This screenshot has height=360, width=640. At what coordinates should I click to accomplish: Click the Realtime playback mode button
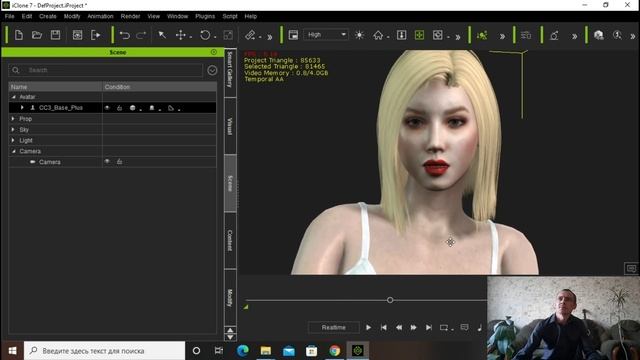click(333, 327)
